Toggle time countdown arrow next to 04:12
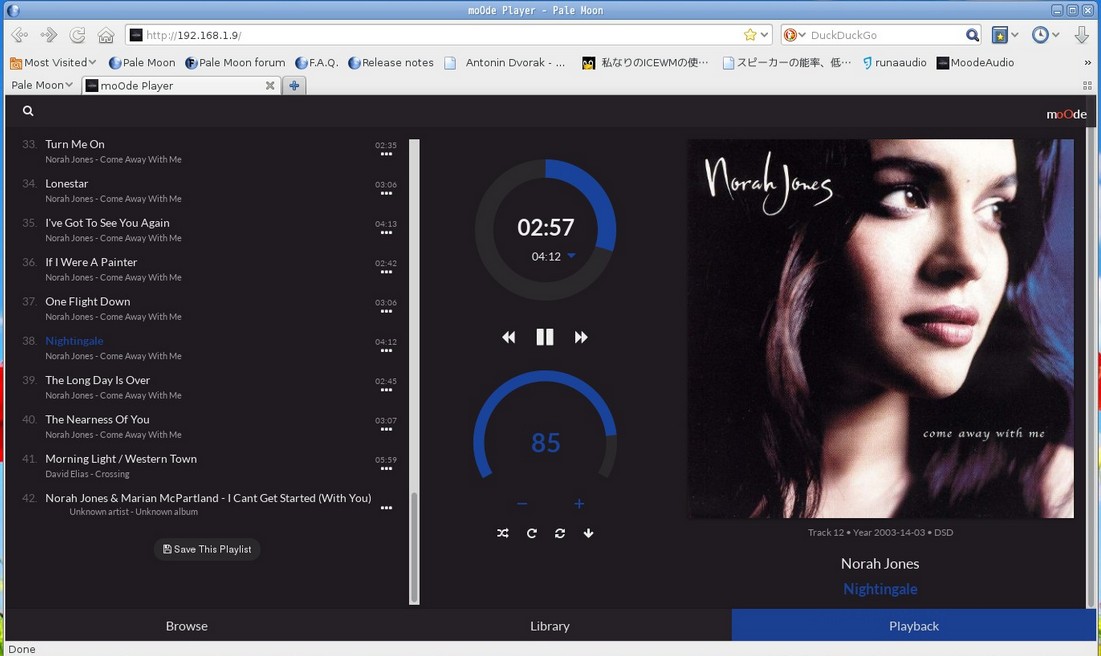 point(572,256)
